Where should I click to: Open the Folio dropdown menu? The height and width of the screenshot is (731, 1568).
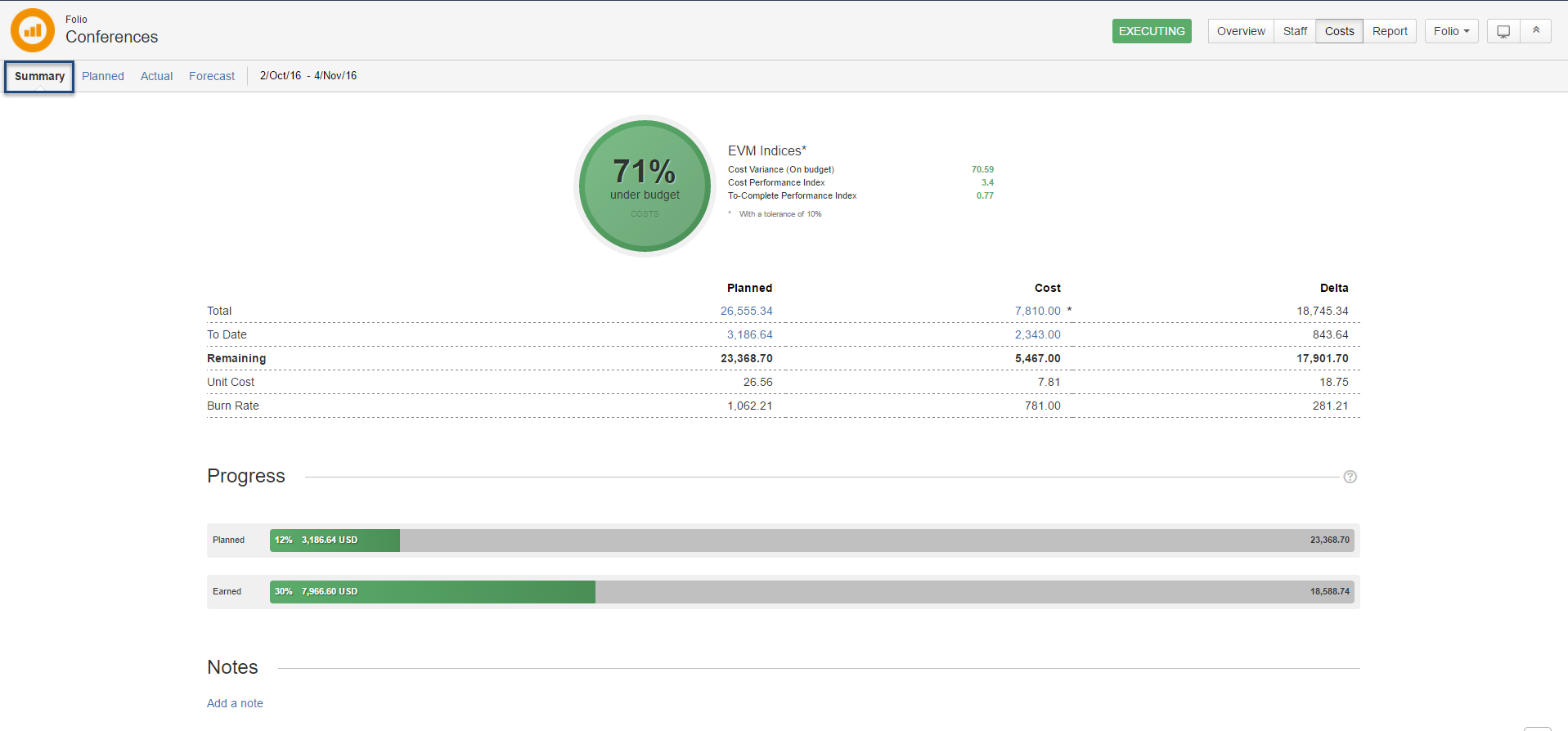[1450, 31]
